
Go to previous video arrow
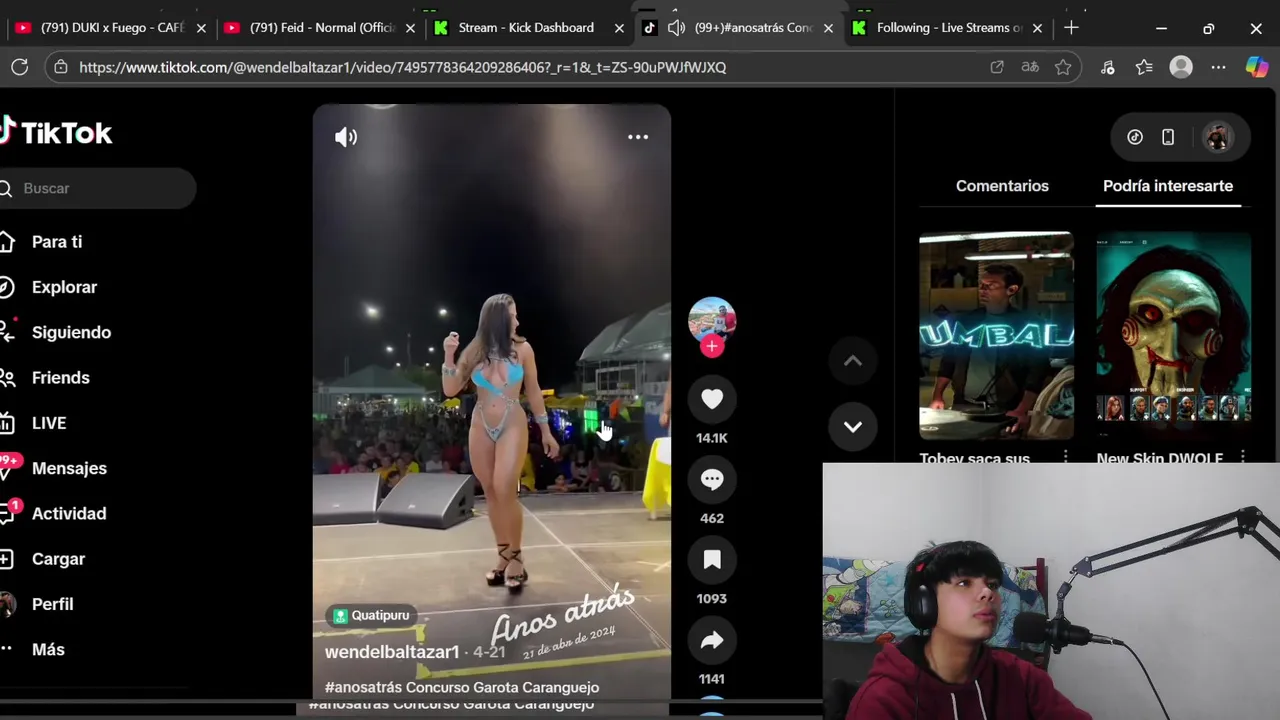(x=853, y=361)
